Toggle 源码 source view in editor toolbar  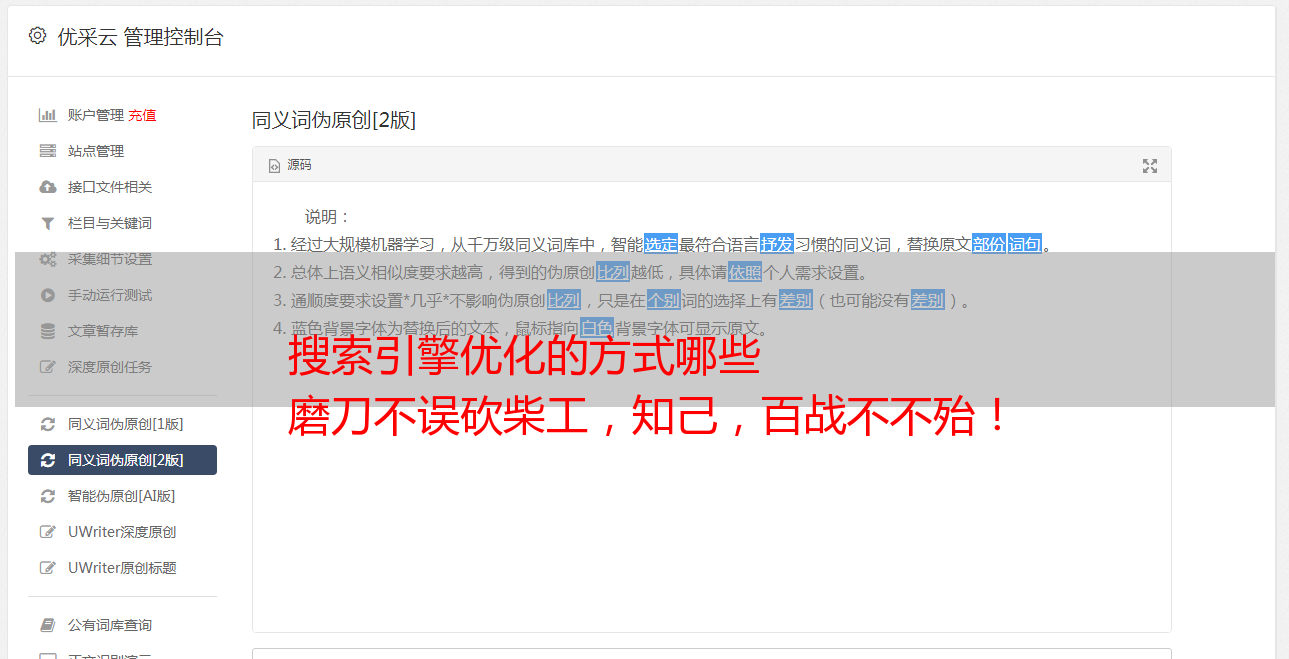290,165
